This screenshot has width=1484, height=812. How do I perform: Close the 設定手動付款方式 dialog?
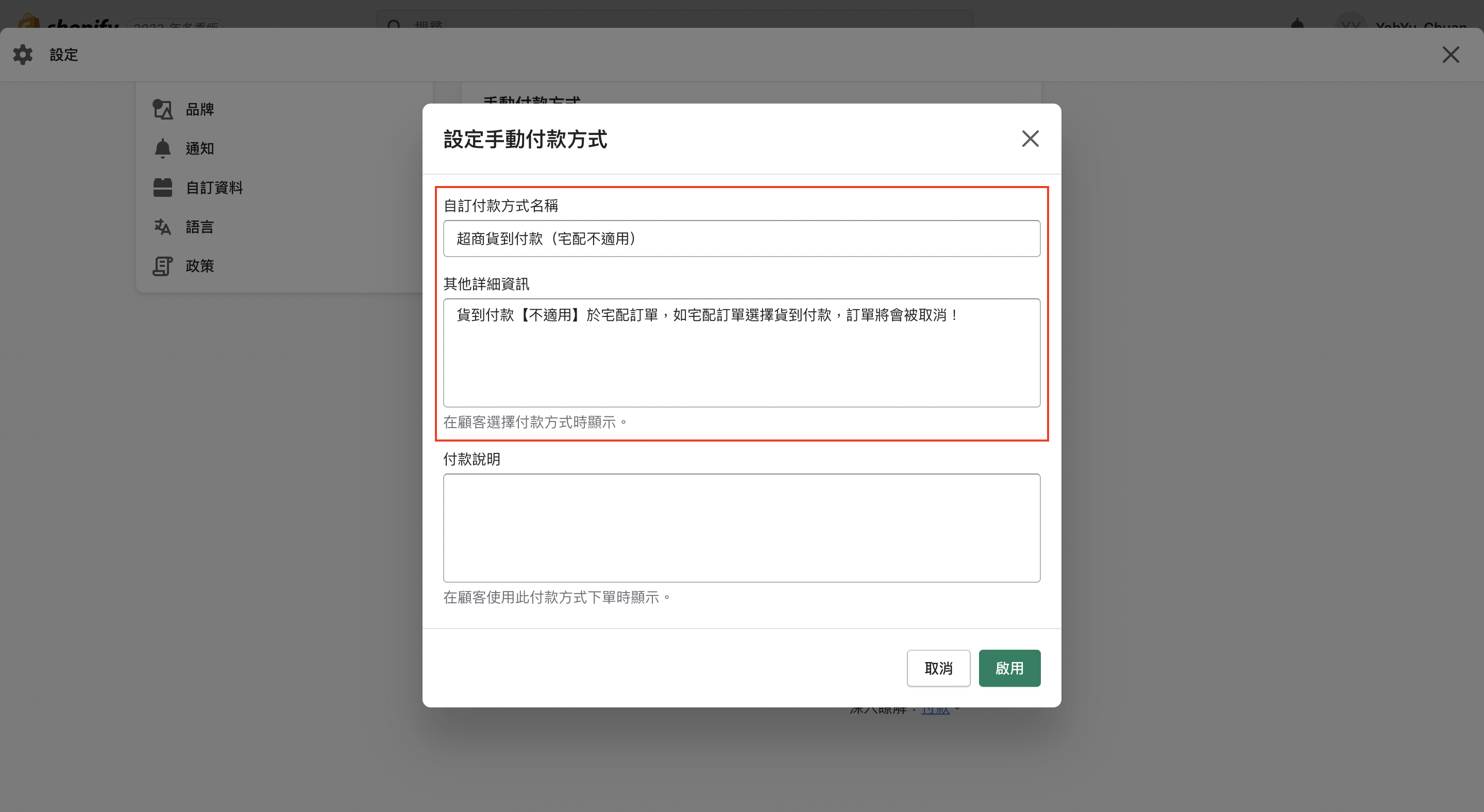[1030, 139]
